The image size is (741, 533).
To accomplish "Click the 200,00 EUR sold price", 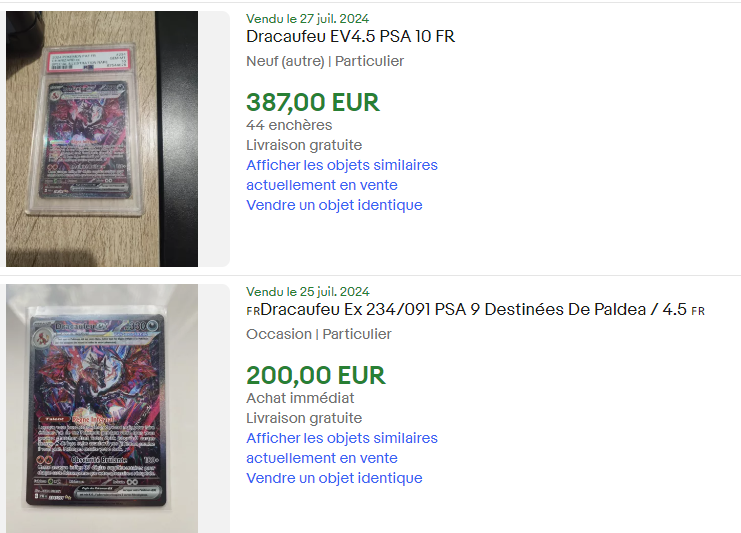I will click(316, 376).
